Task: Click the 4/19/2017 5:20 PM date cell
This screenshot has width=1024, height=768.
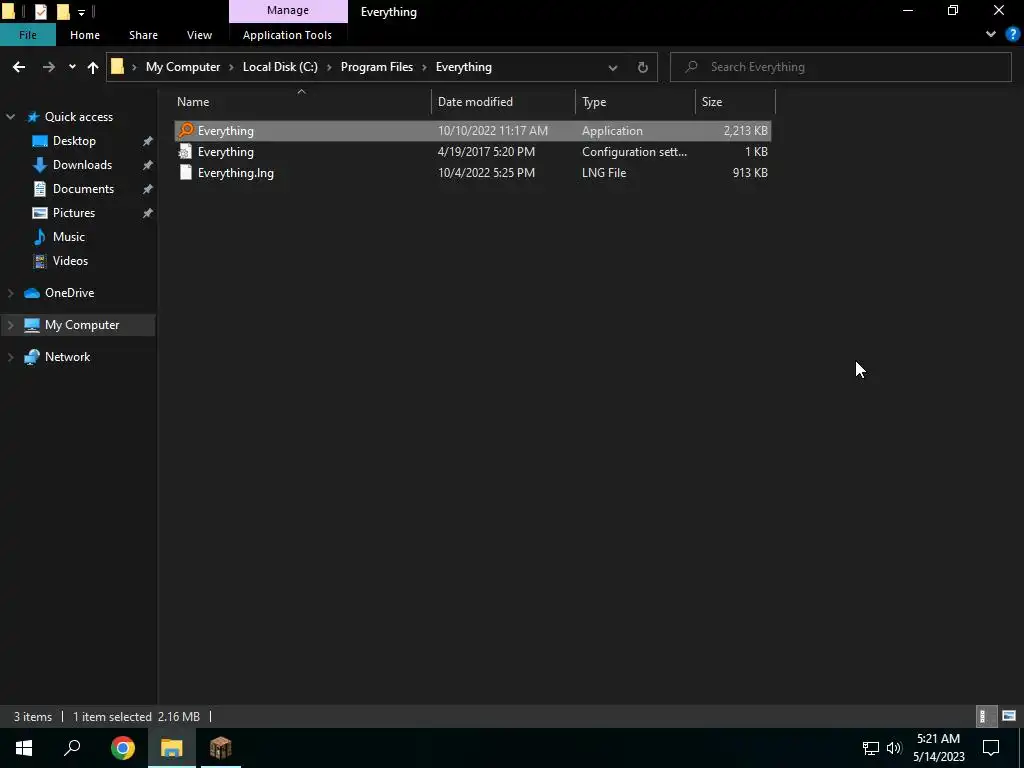Action: tap(487, 152)
